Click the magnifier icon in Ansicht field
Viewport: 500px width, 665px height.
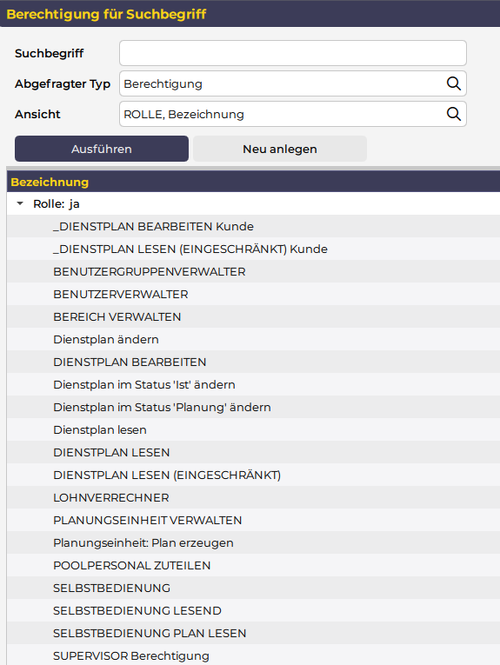pyautogui.click(x=453, y=114)
